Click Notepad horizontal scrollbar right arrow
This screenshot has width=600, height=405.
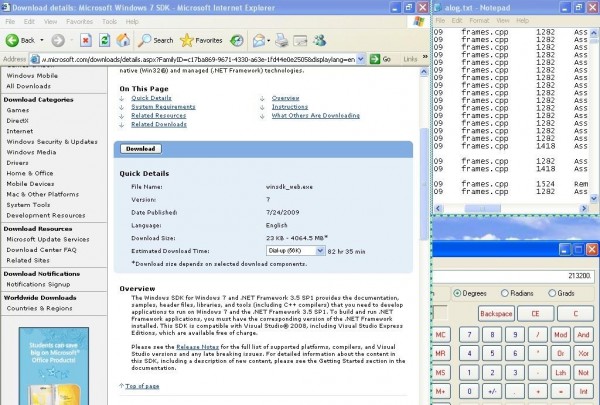coord(584,208)
